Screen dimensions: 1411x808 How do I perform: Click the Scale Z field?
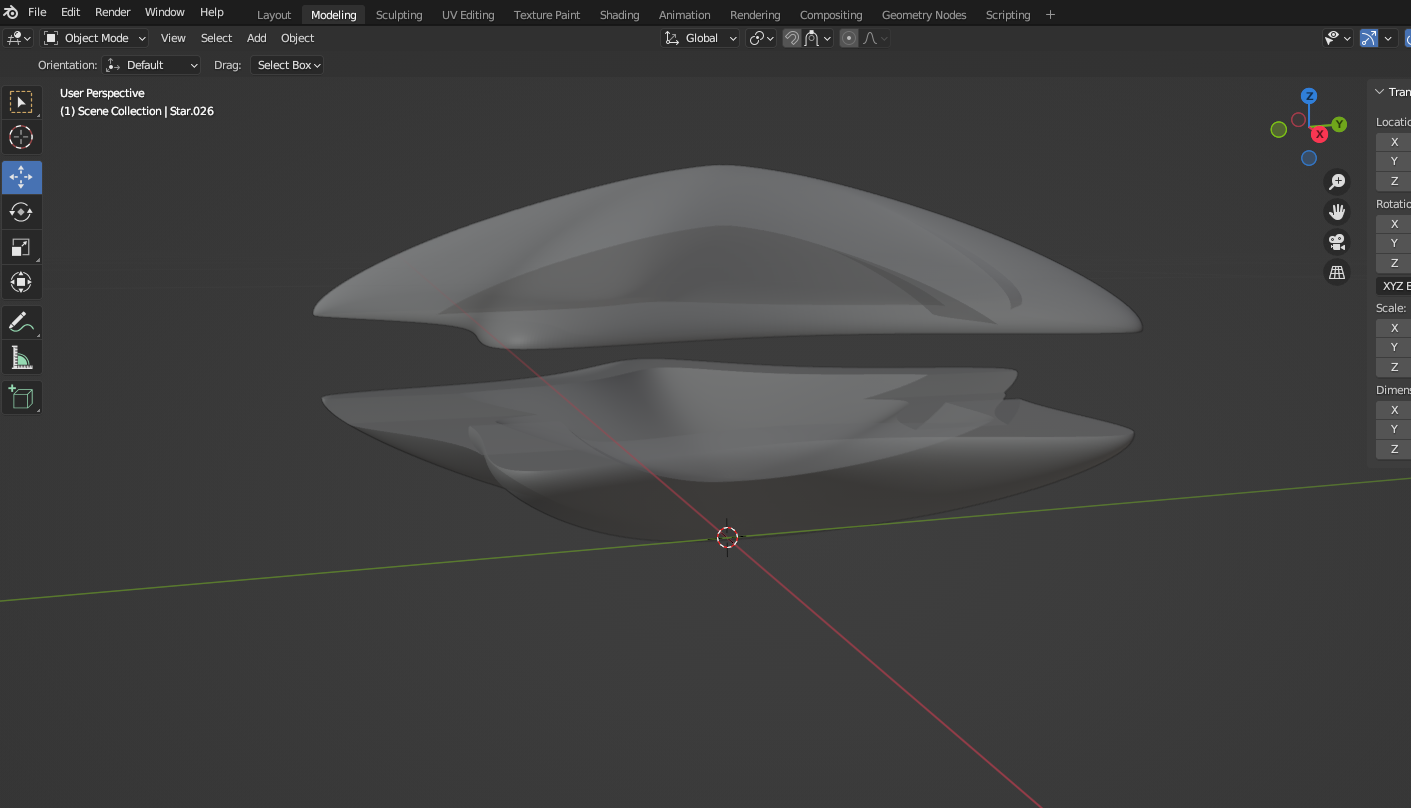click(1393, 367)
